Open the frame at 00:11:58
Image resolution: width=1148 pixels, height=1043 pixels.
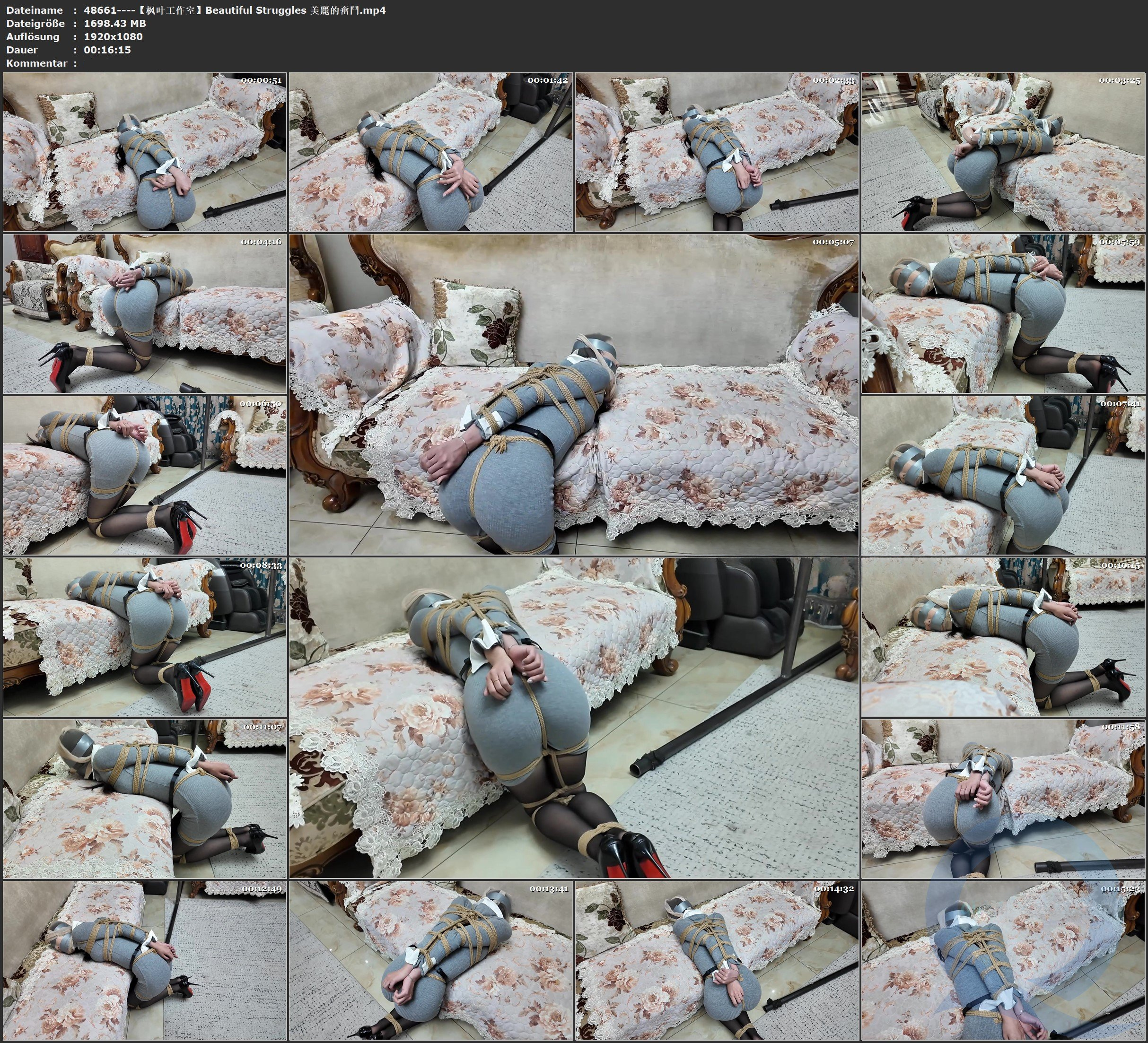click(x=1003, y=799)
